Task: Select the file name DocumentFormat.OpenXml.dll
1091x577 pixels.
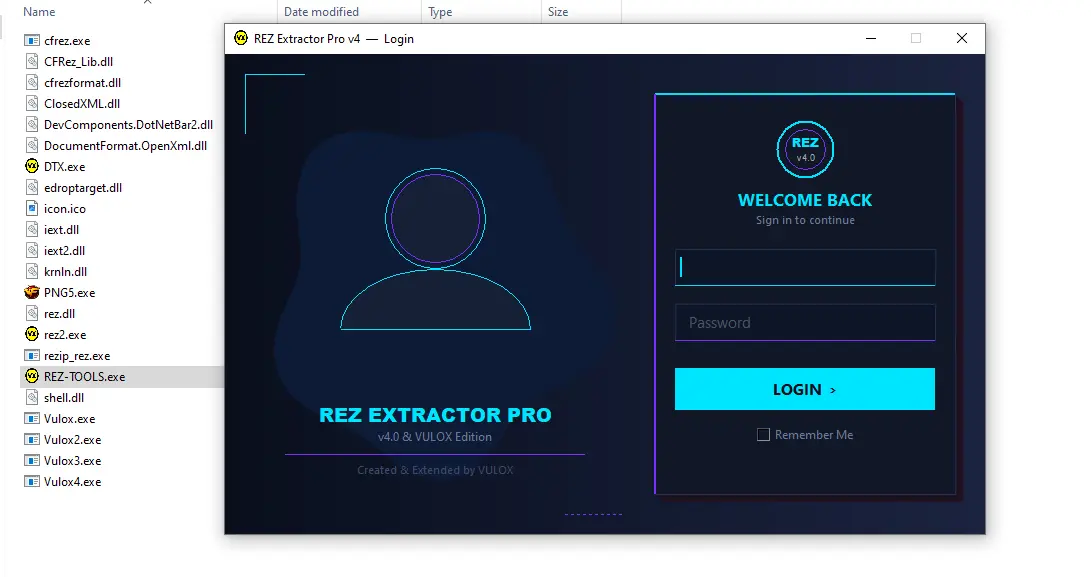Action: (x=125, y=145)
